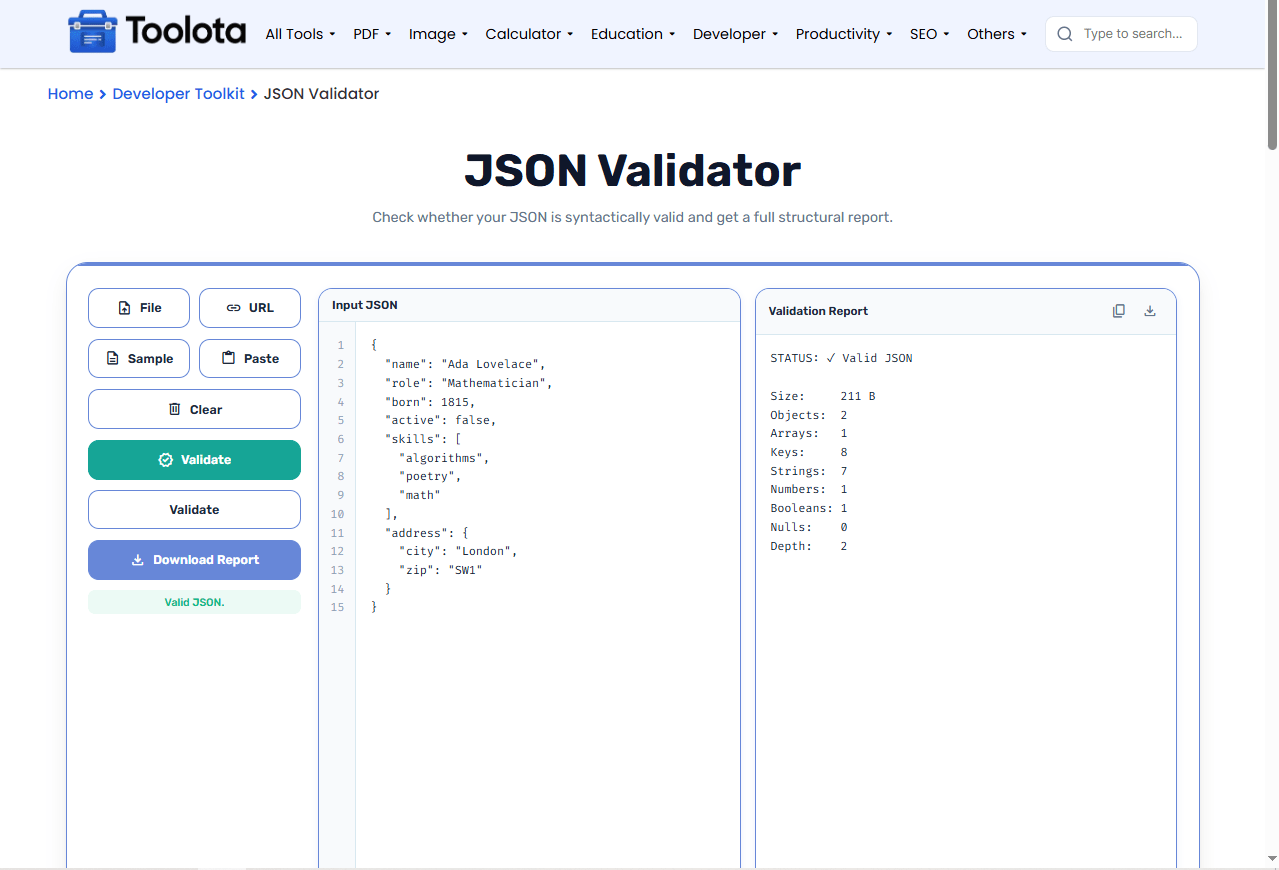The image size is (1279, 870).
Task: Click the Toolota toolbox logo icon
Action: pyautogui.click(x=92, y=33)
